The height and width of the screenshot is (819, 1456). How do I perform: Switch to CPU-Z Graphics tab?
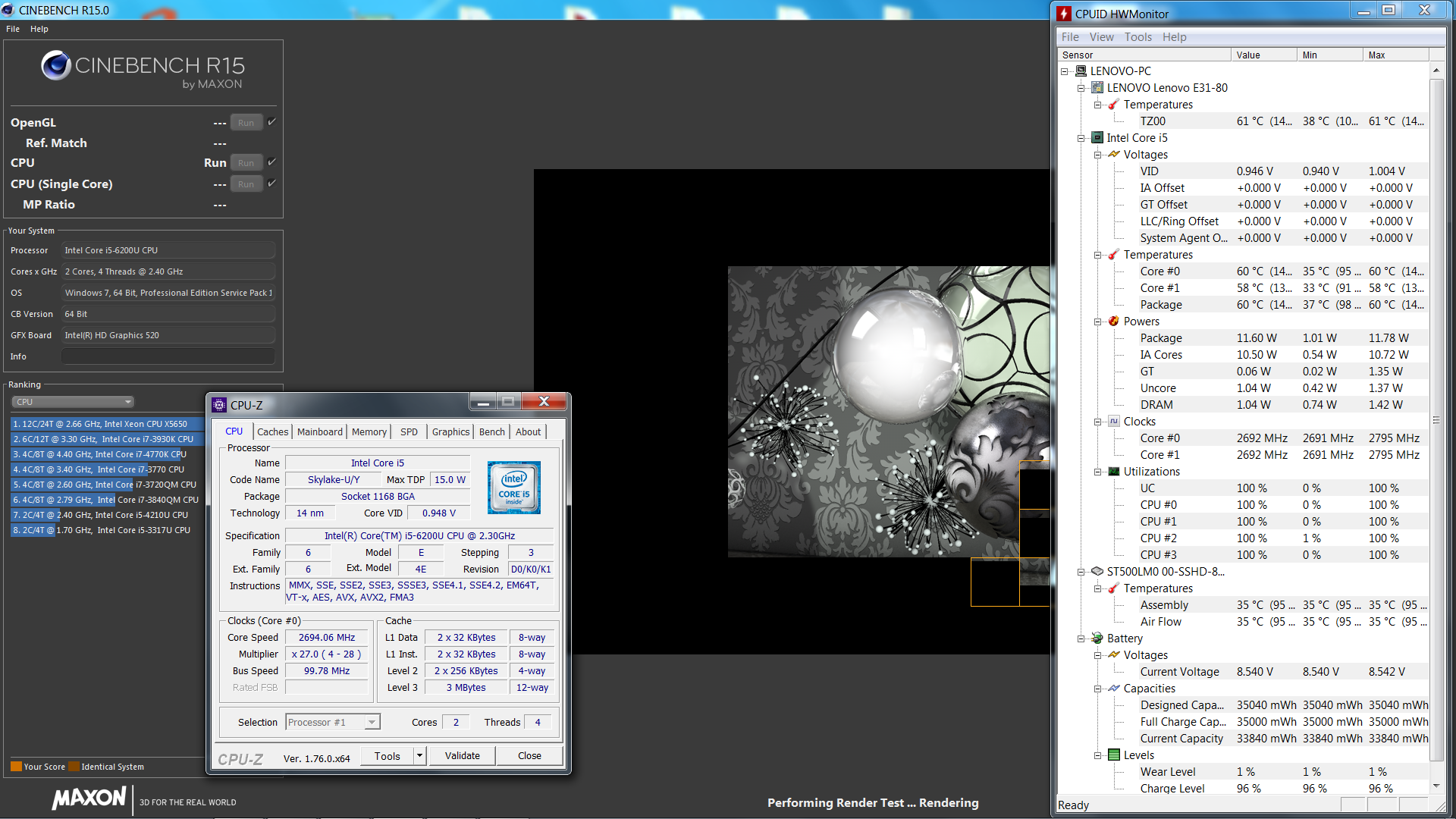click(450, 431)
